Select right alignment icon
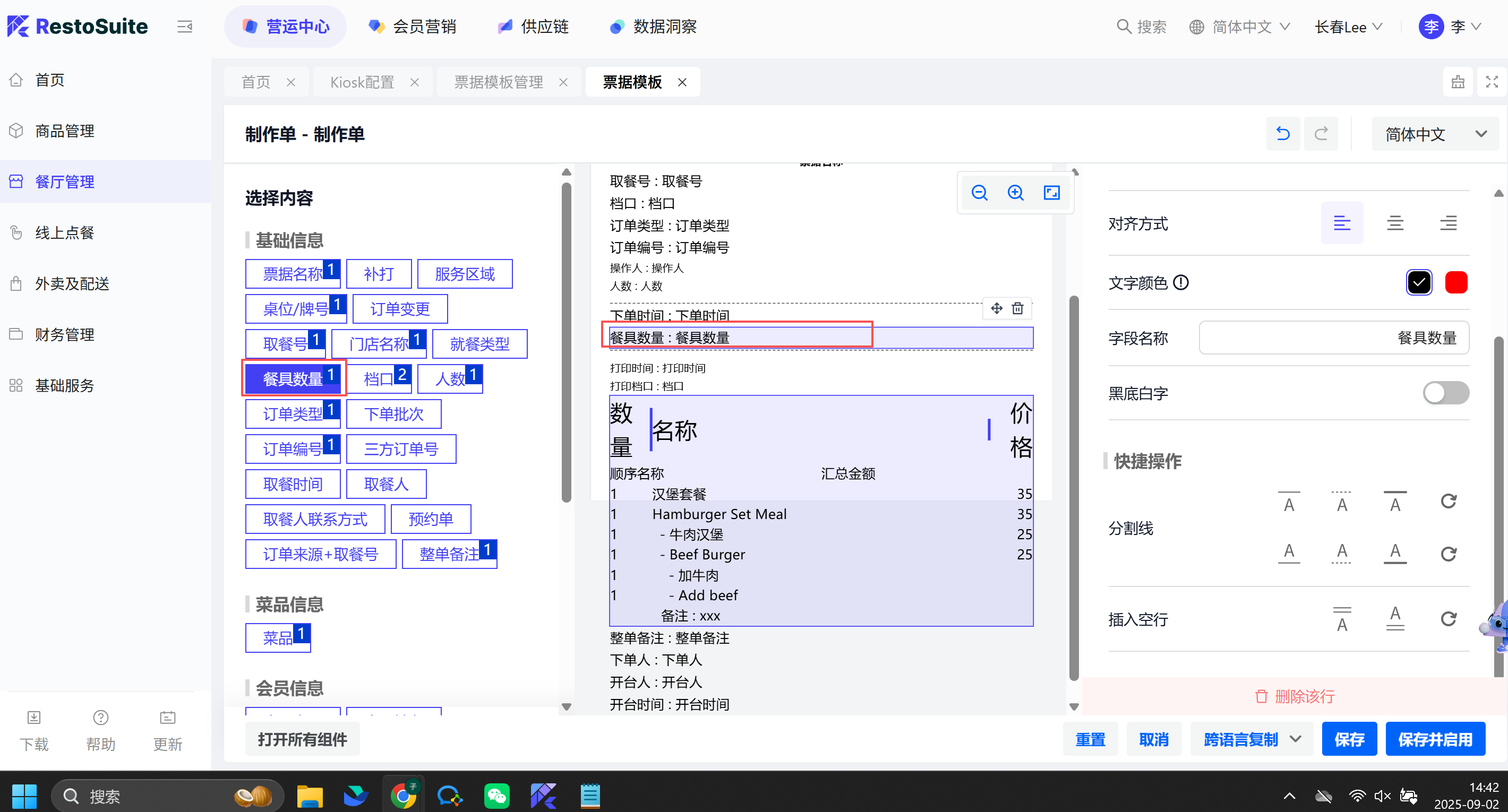This screenshot has width=1508, height=812. pyautogui.click(x=1449, y=223)
